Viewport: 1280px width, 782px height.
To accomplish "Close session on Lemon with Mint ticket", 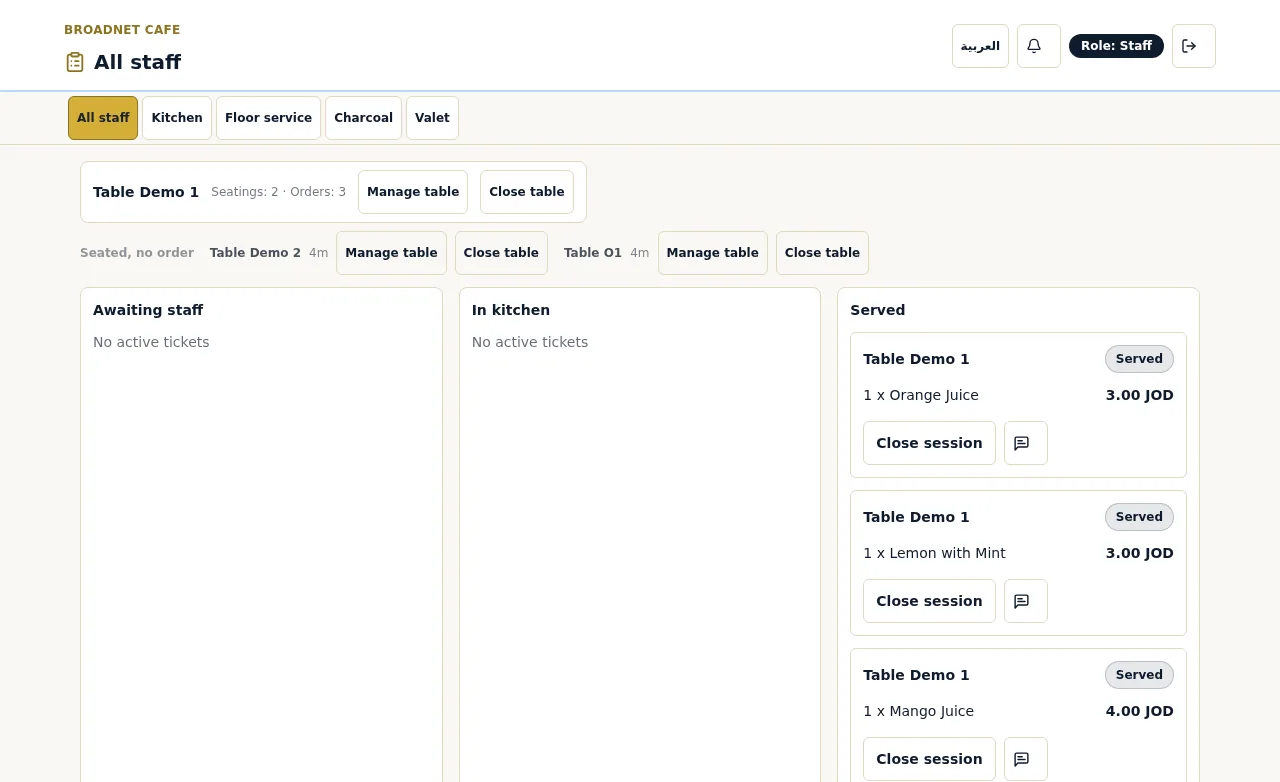I will pyautogui.click(x=929, y=601).
